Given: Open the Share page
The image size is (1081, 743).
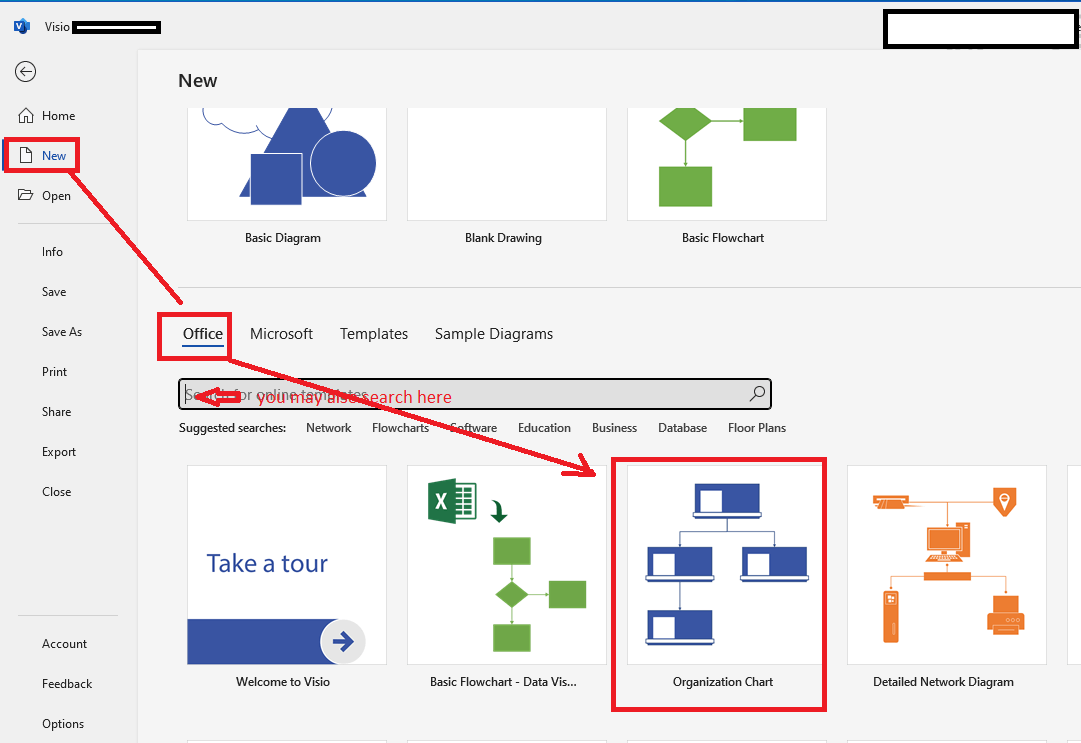Looking at the screenshot, I should (57, 412).
